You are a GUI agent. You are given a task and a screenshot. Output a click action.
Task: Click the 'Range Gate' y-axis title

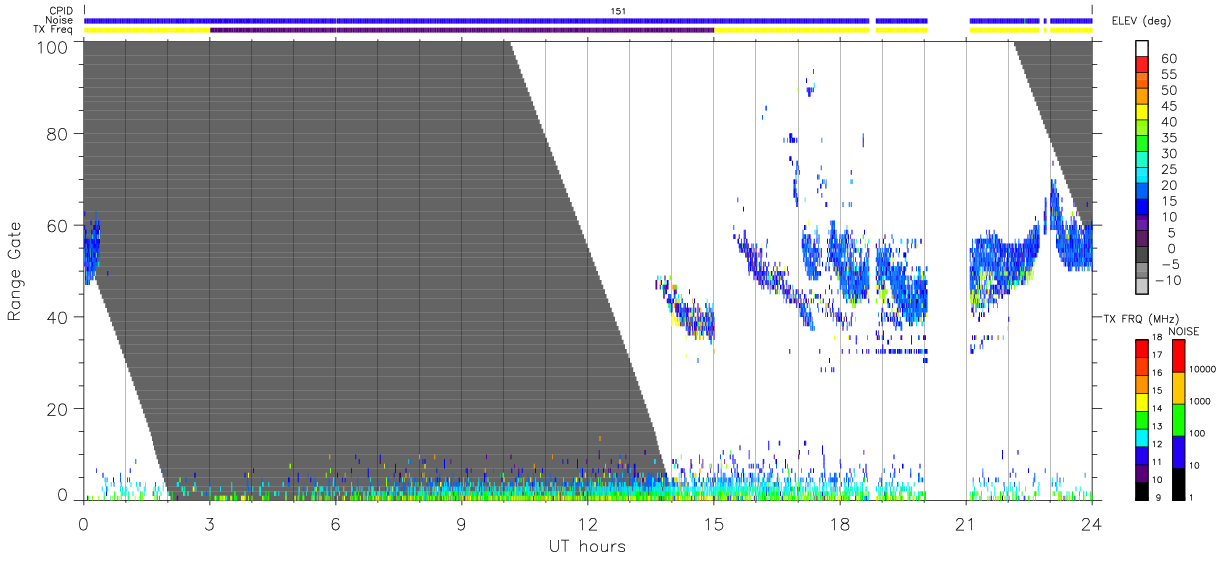pyautogui.click(x=15, y=271)
